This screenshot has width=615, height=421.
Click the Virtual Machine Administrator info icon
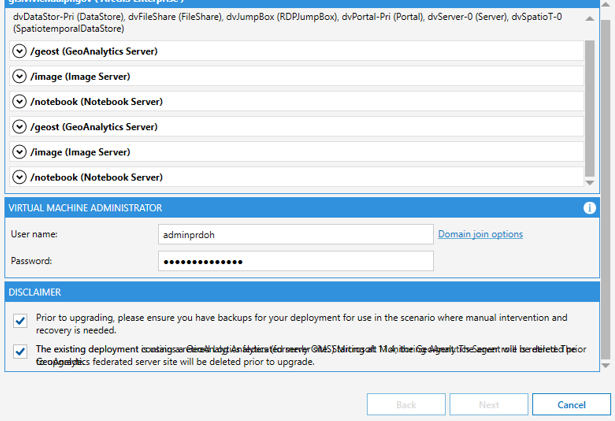click(x=589, y=208)
